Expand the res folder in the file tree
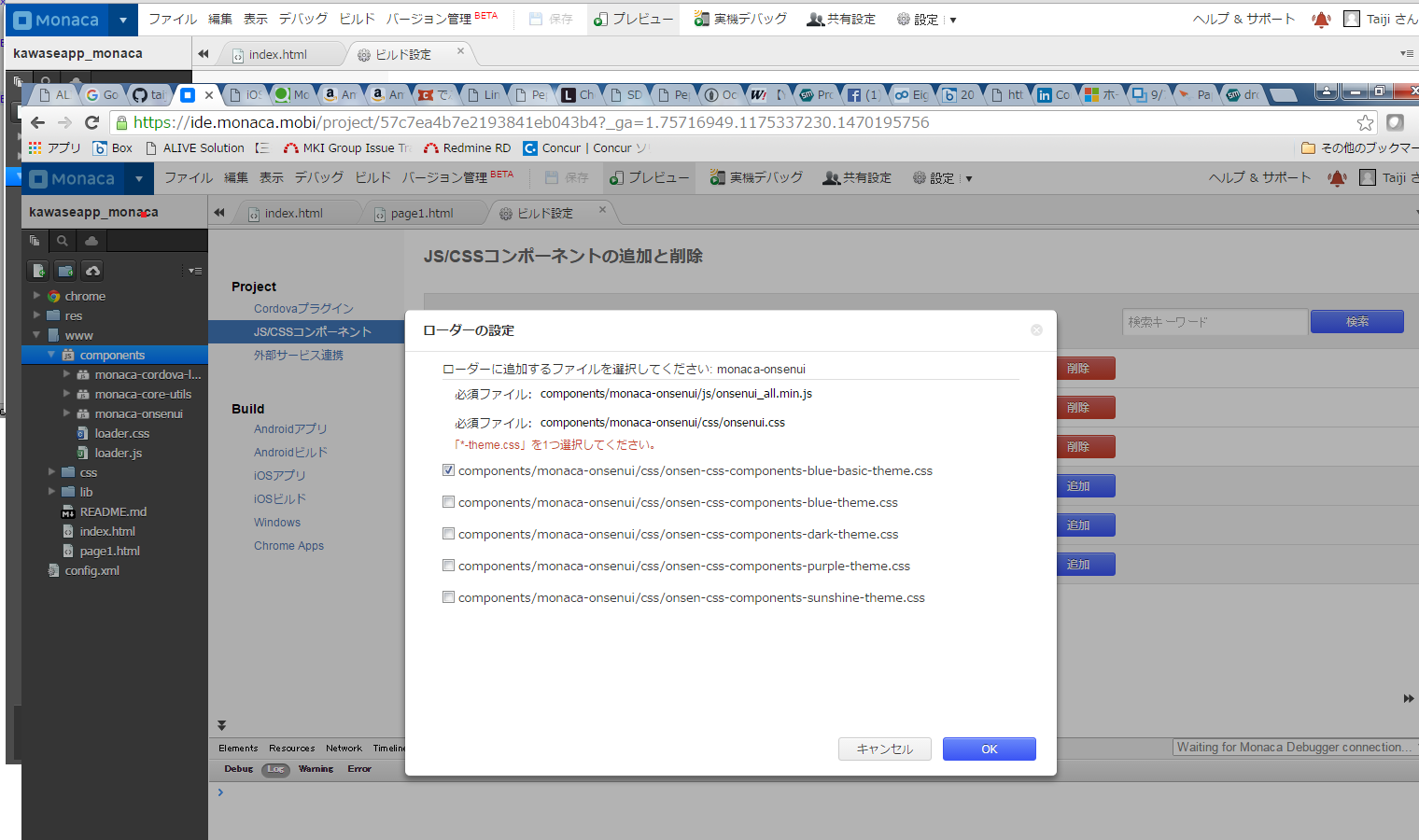Viewport: 1419px width, 840px height. click(x=36, y=315)
